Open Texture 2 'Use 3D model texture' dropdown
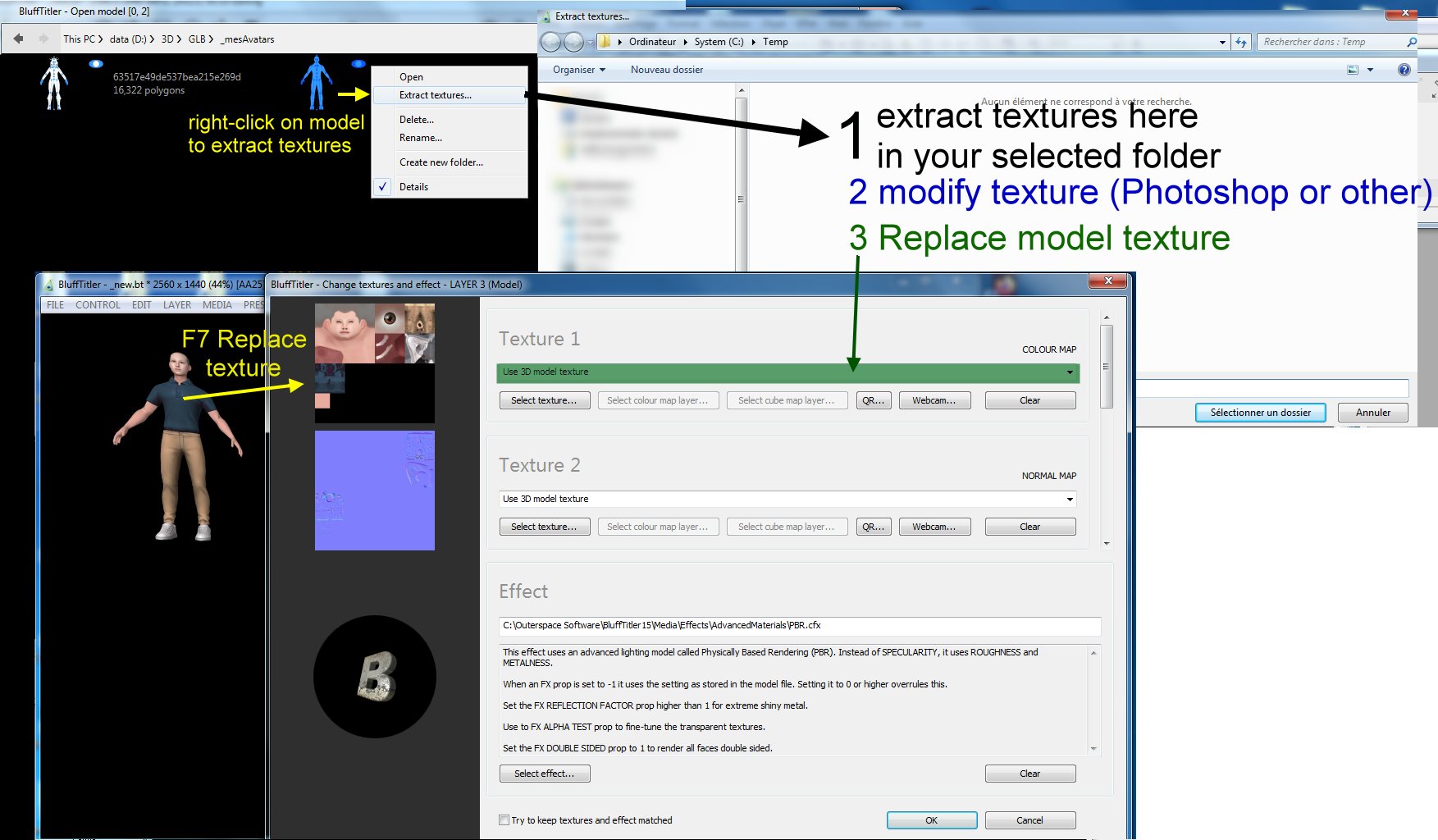Image resolution: width=1438 pixels, height=840 pixels. pos(787,499)
